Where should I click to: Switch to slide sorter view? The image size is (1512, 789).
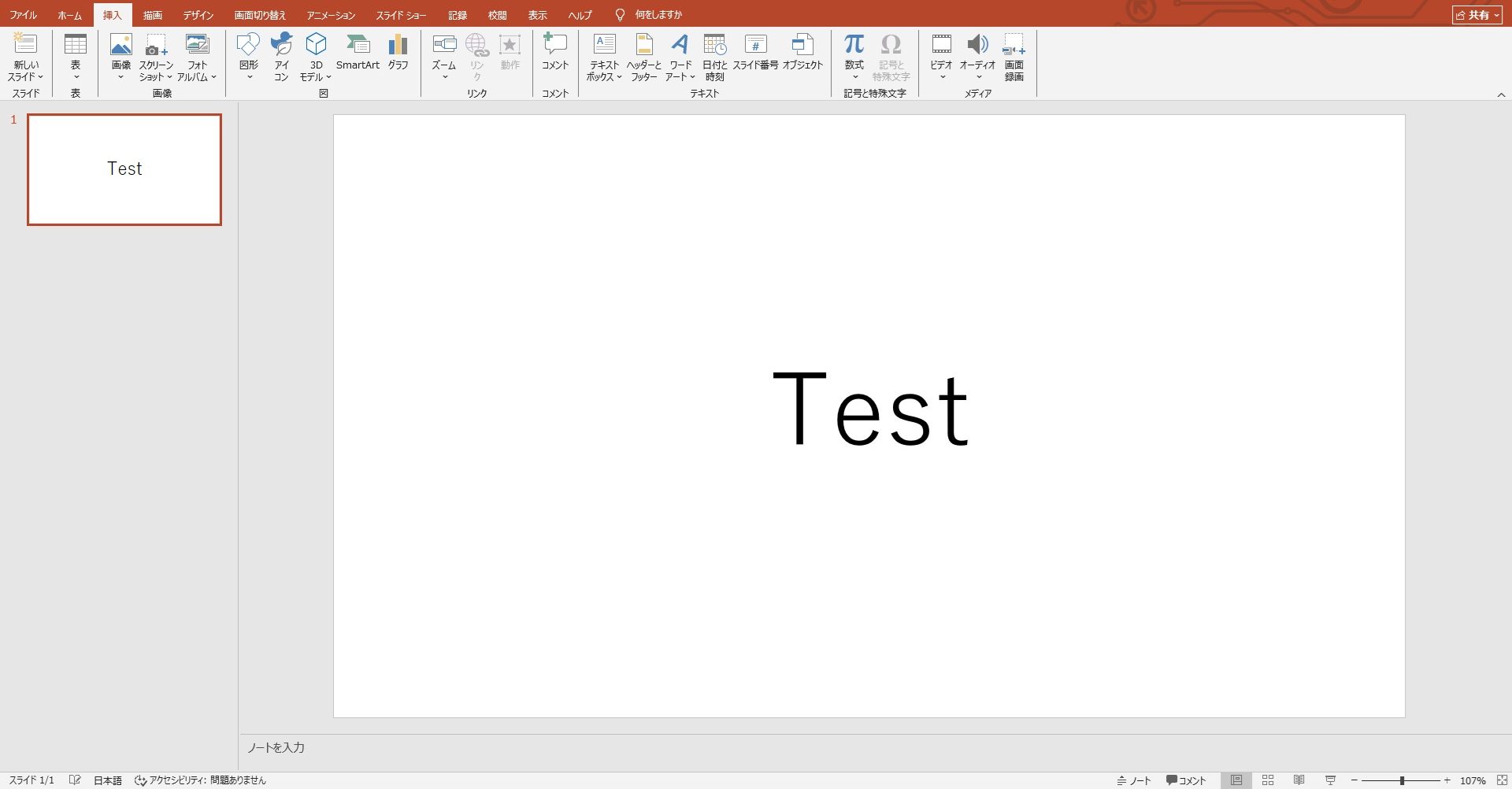point(1268,780)
